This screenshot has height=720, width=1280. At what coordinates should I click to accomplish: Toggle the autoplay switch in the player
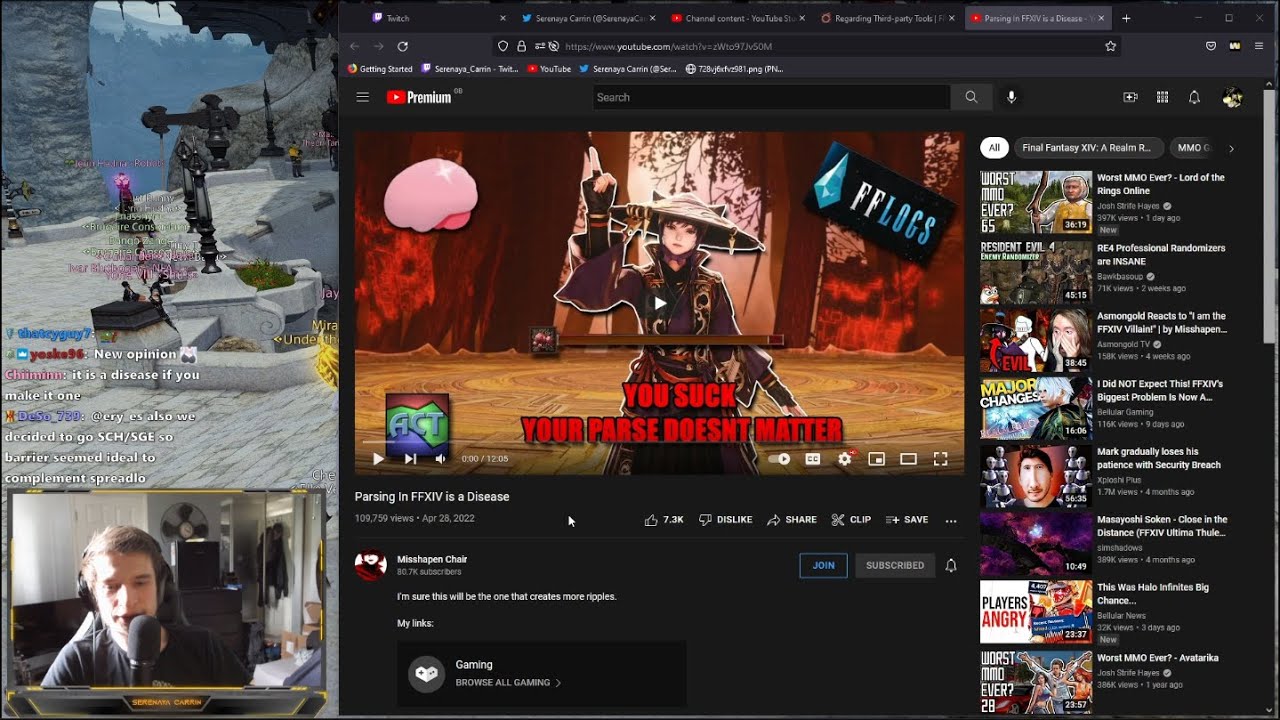coord(780,459)
